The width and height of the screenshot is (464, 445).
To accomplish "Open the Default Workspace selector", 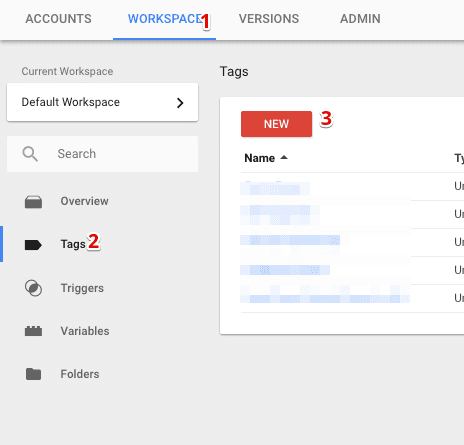I will point(102,102).
